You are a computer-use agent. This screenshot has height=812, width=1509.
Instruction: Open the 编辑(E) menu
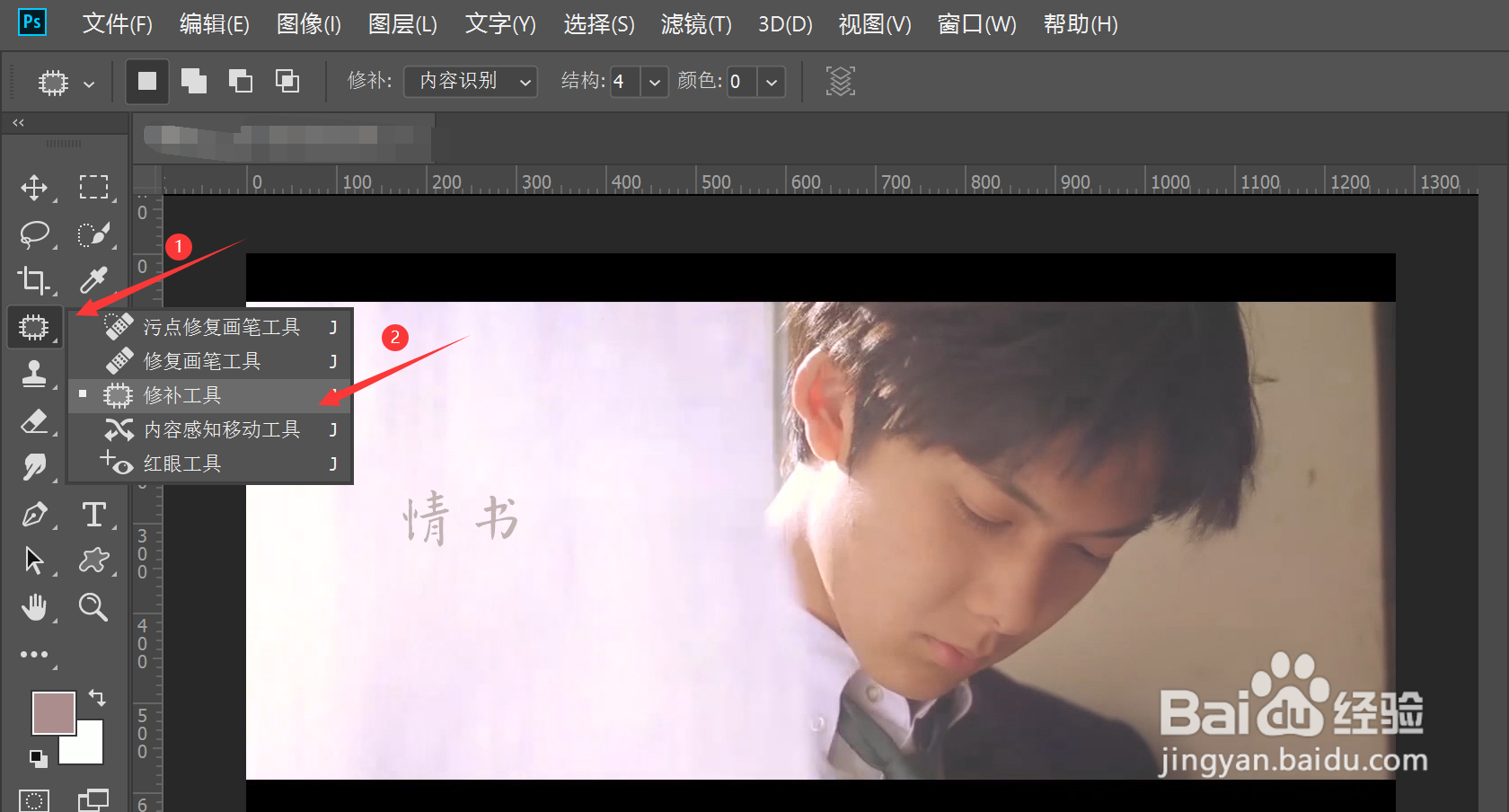pyautogui.click(x=215, y=24)
